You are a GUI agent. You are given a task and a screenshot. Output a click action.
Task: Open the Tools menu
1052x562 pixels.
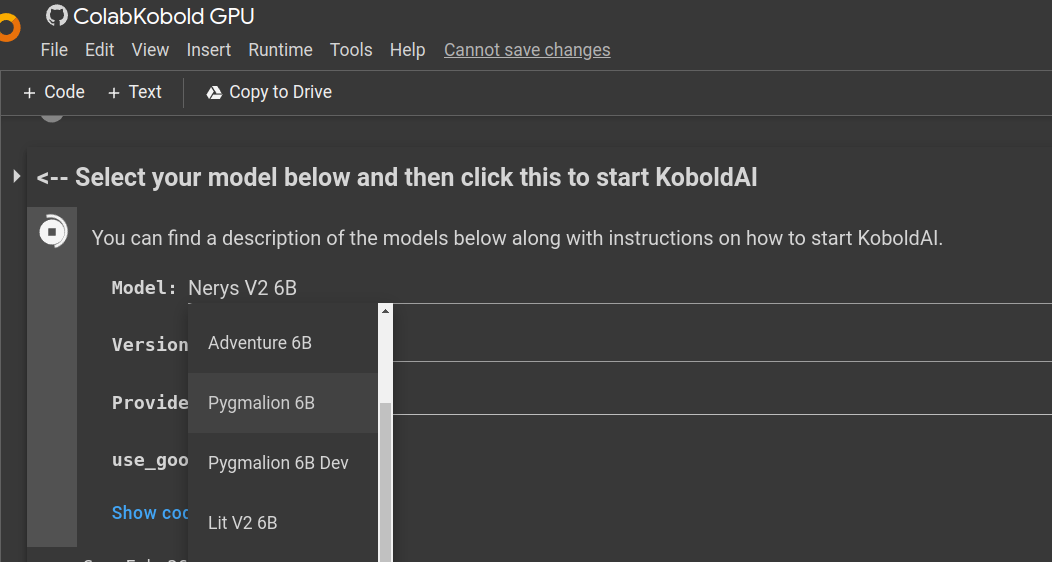(x=351, y=50)
